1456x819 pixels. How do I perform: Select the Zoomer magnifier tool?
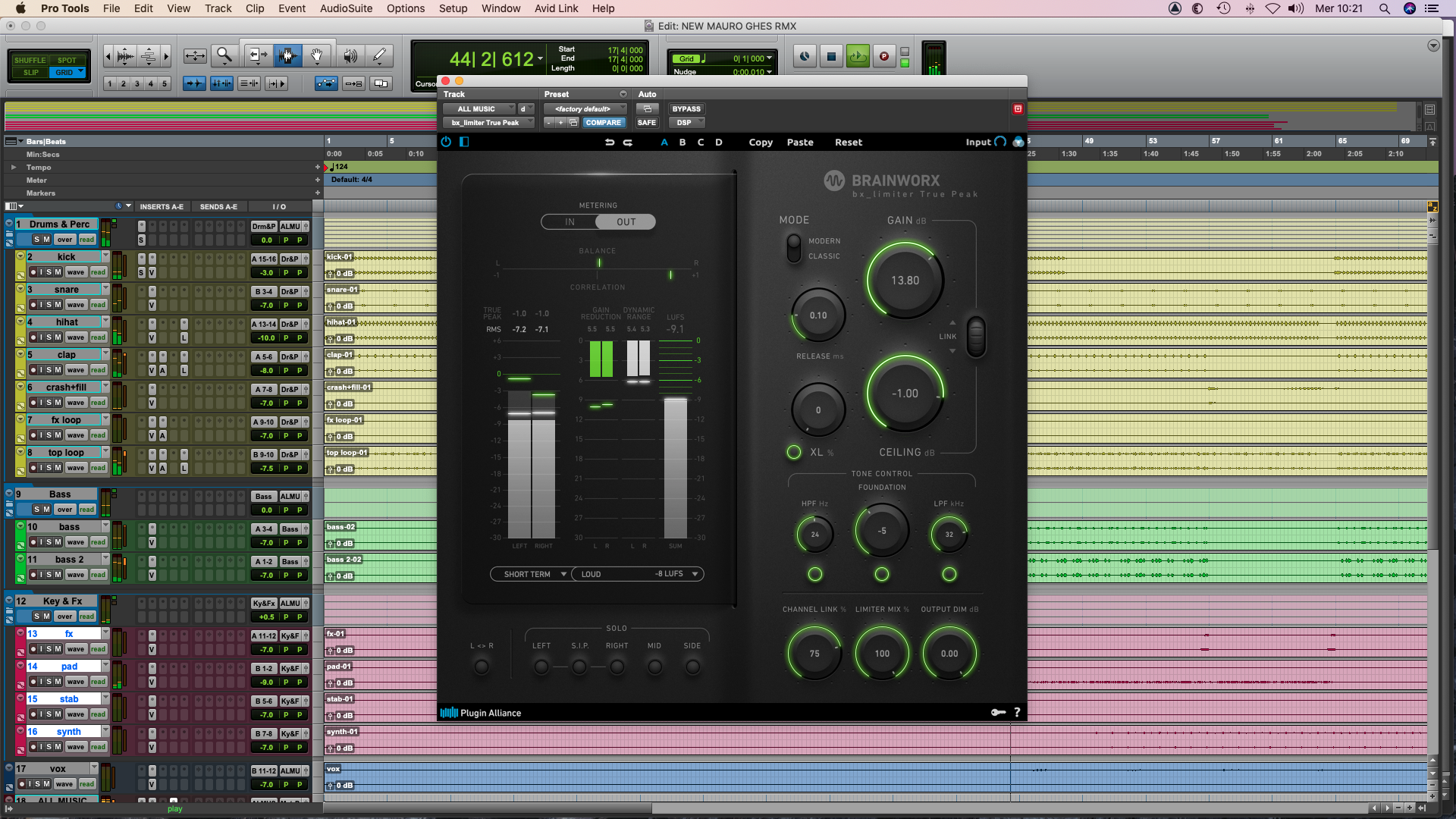coord(224,55)
